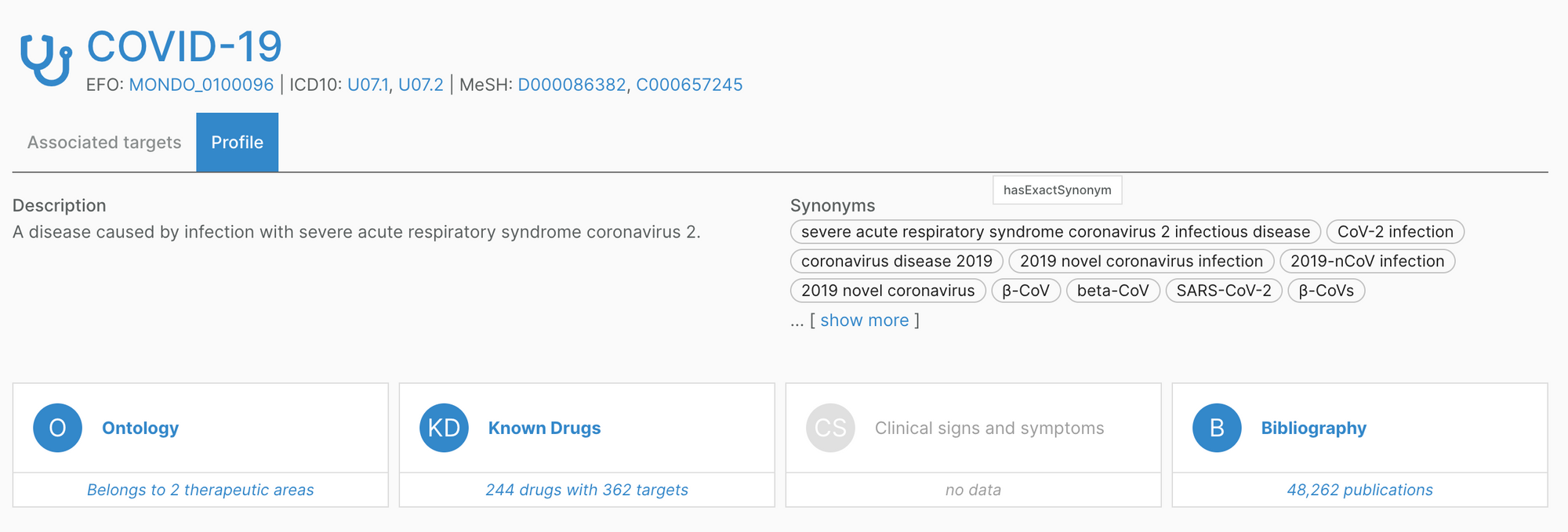Viewport: 1568px width, 532px height.
Task: Open ICD10 code U07.2 link
Action: pyautogui.click(x=421, y=85)
